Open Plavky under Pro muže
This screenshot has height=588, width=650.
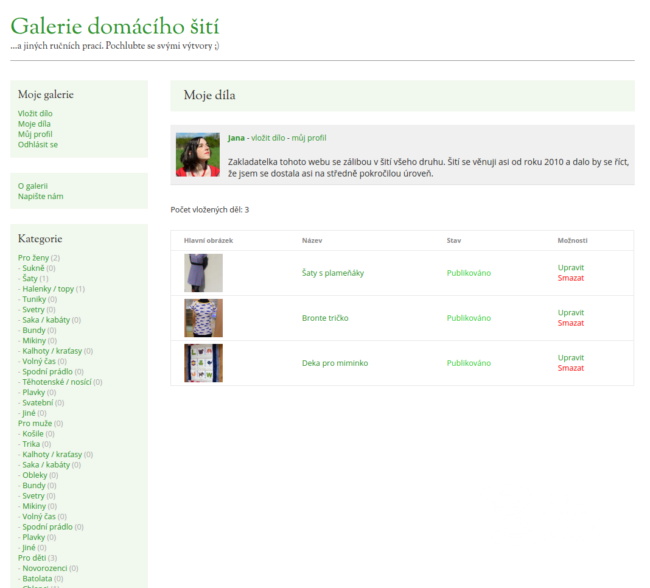click(x=34, y=537)
